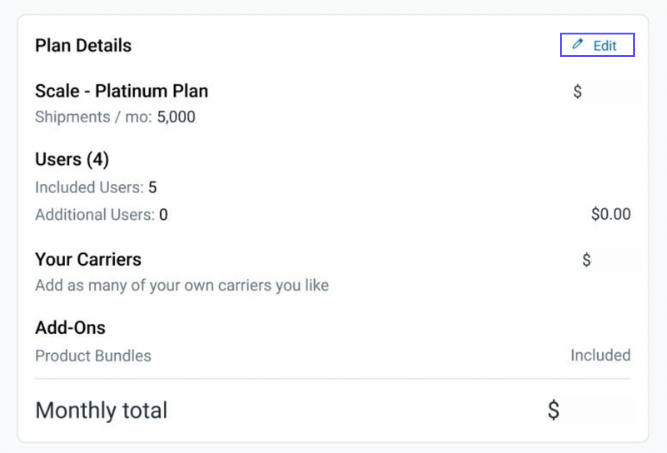Click the Monthly total label
The height and width of the screenshot is (453, 667).
101,410
